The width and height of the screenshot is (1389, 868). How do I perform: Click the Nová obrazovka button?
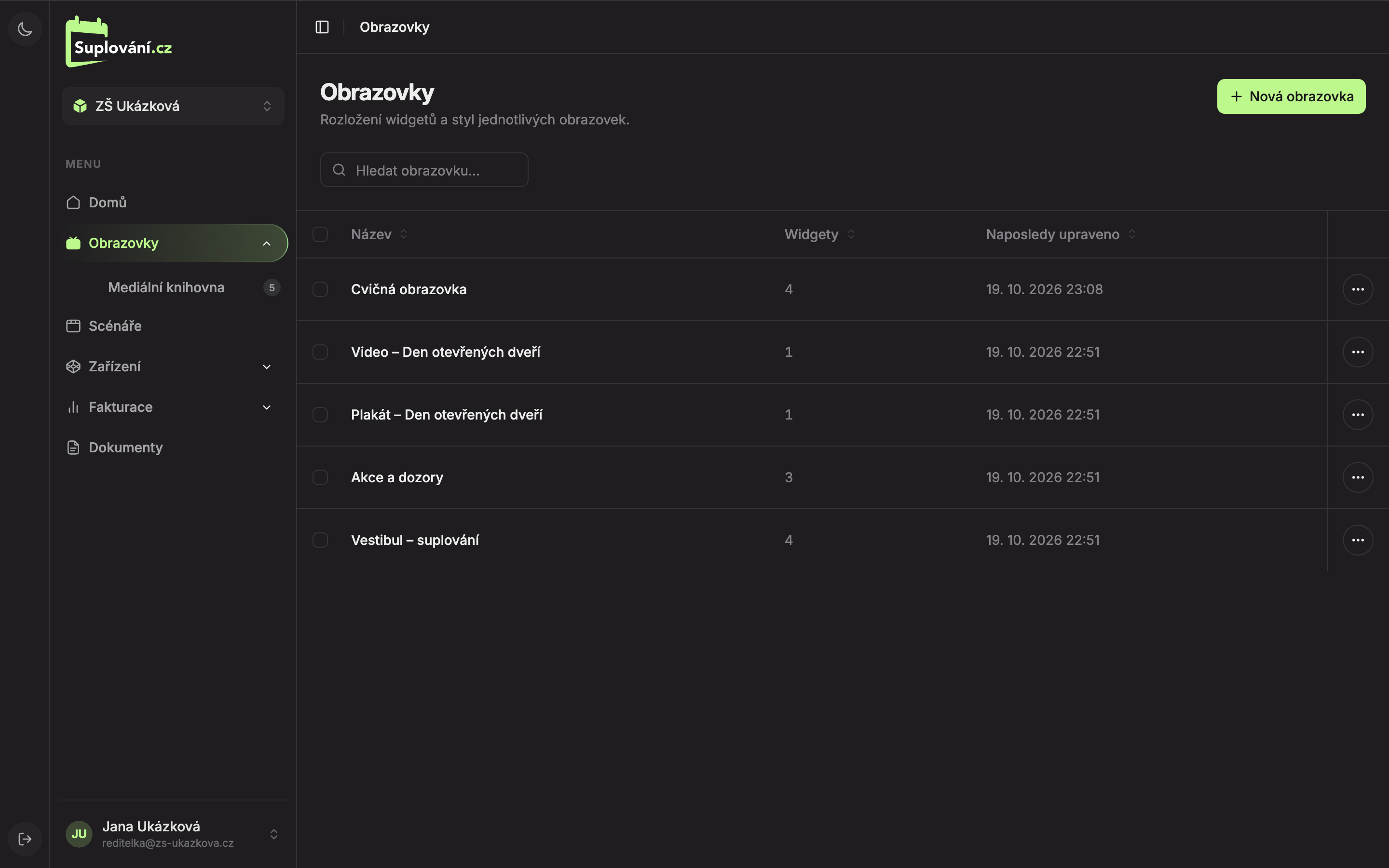tap(1291, 96)
